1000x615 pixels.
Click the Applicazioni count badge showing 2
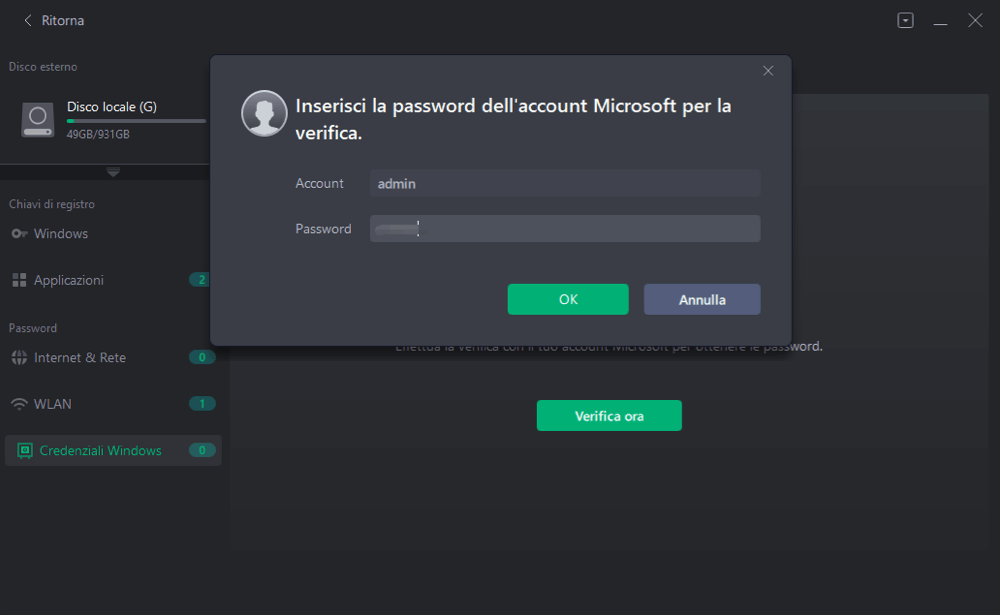(200, 279)
